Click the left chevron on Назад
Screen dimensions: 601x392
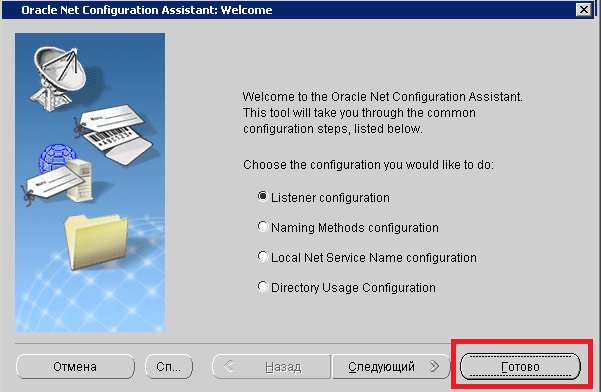[229, 366]
